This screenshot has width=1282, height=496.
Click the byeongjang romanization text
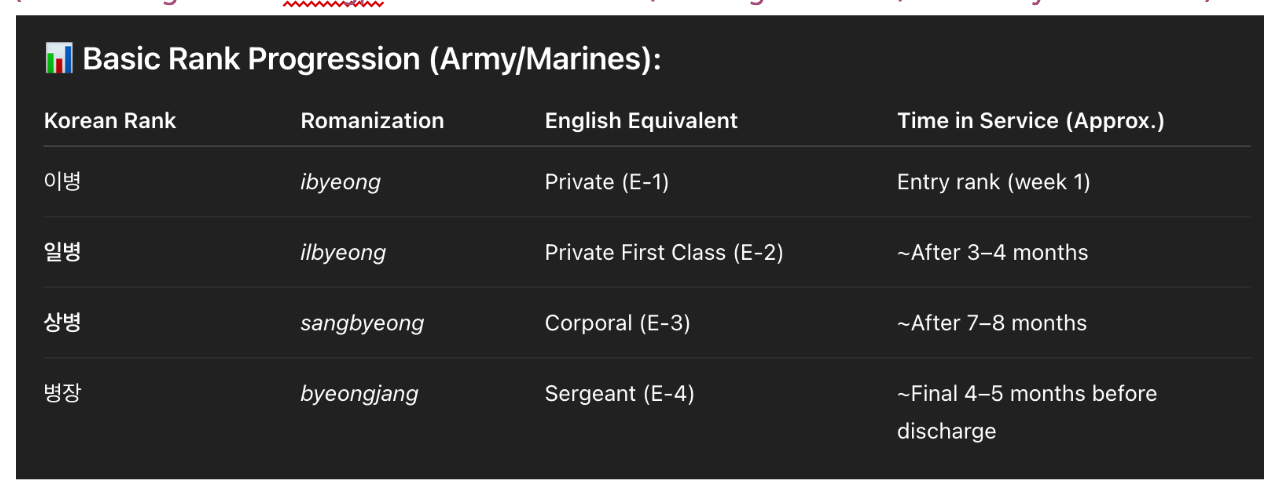(359, 394)
